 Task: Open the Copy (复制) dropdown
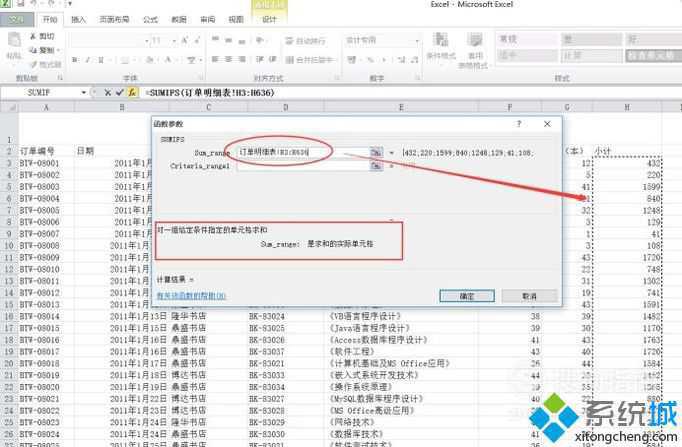click(58, 50)
